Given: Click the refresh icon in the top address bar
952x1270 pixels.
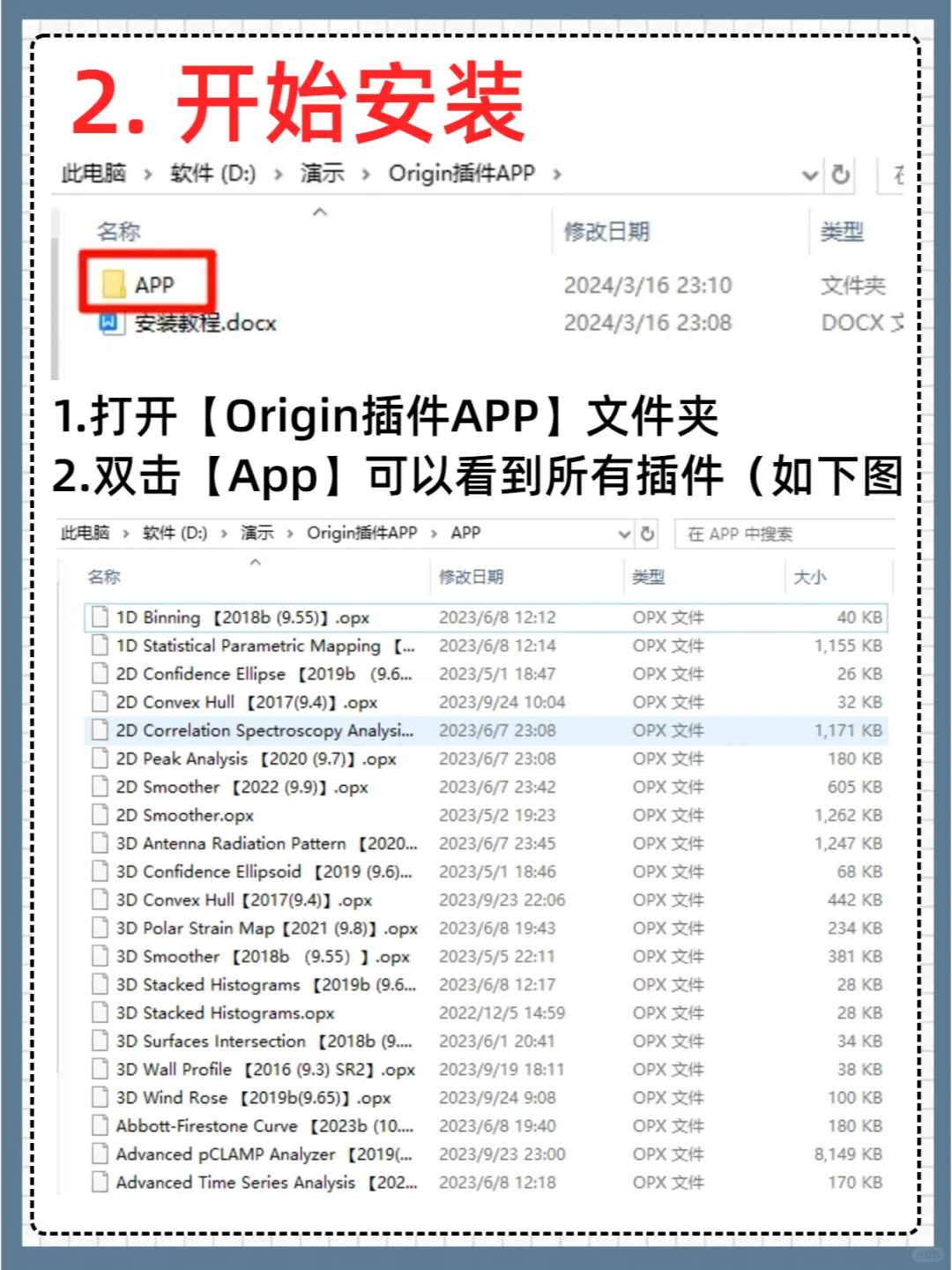Looking at the screenshot, I should coord(838,176).
